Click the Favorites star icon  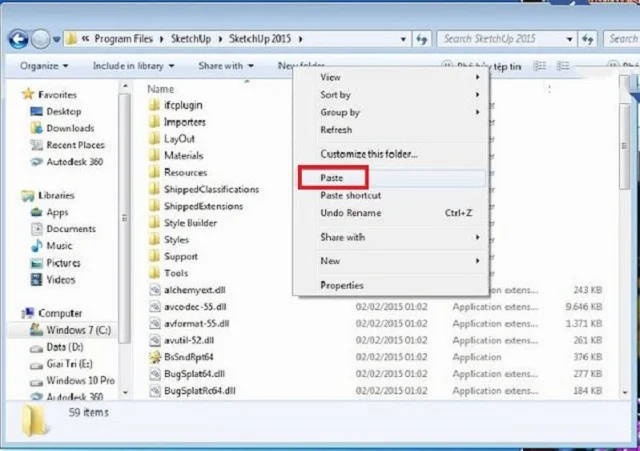28,94
